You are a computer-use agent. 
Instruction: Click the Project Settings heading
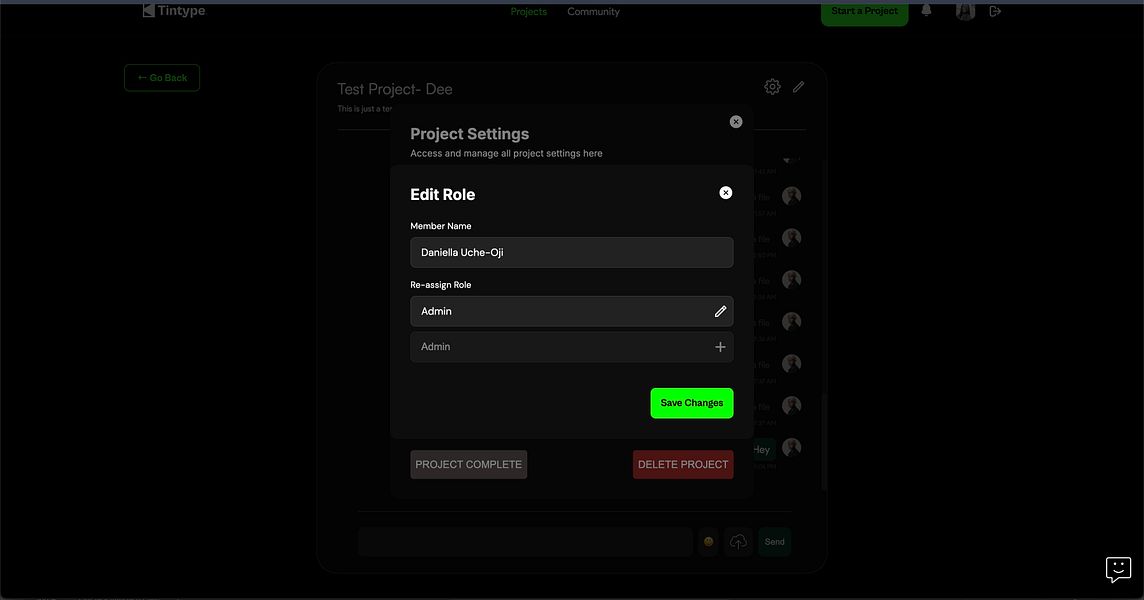click(469, 134)
